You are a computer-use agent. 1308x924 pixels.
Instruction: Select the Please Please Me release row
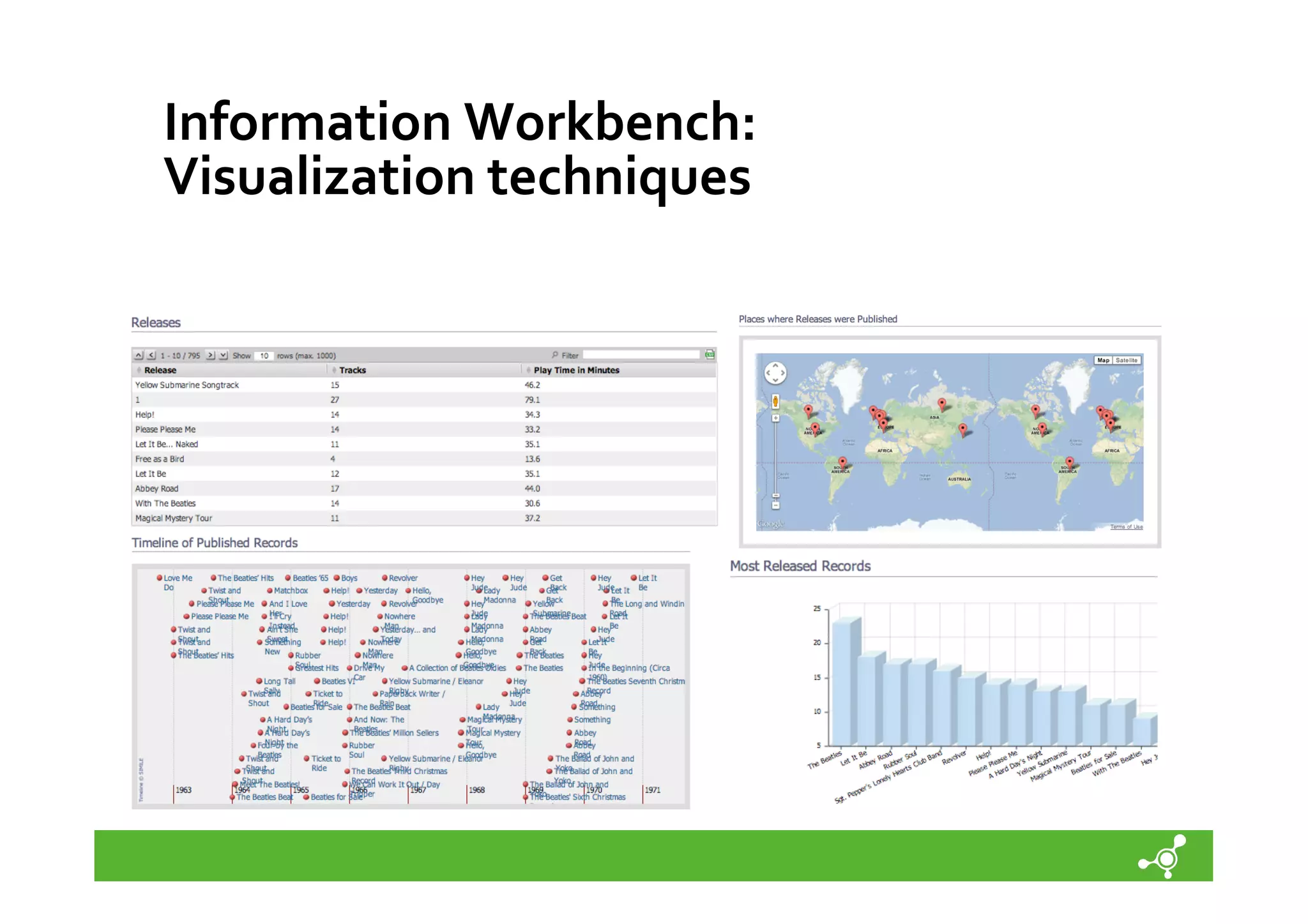[424, 430]
